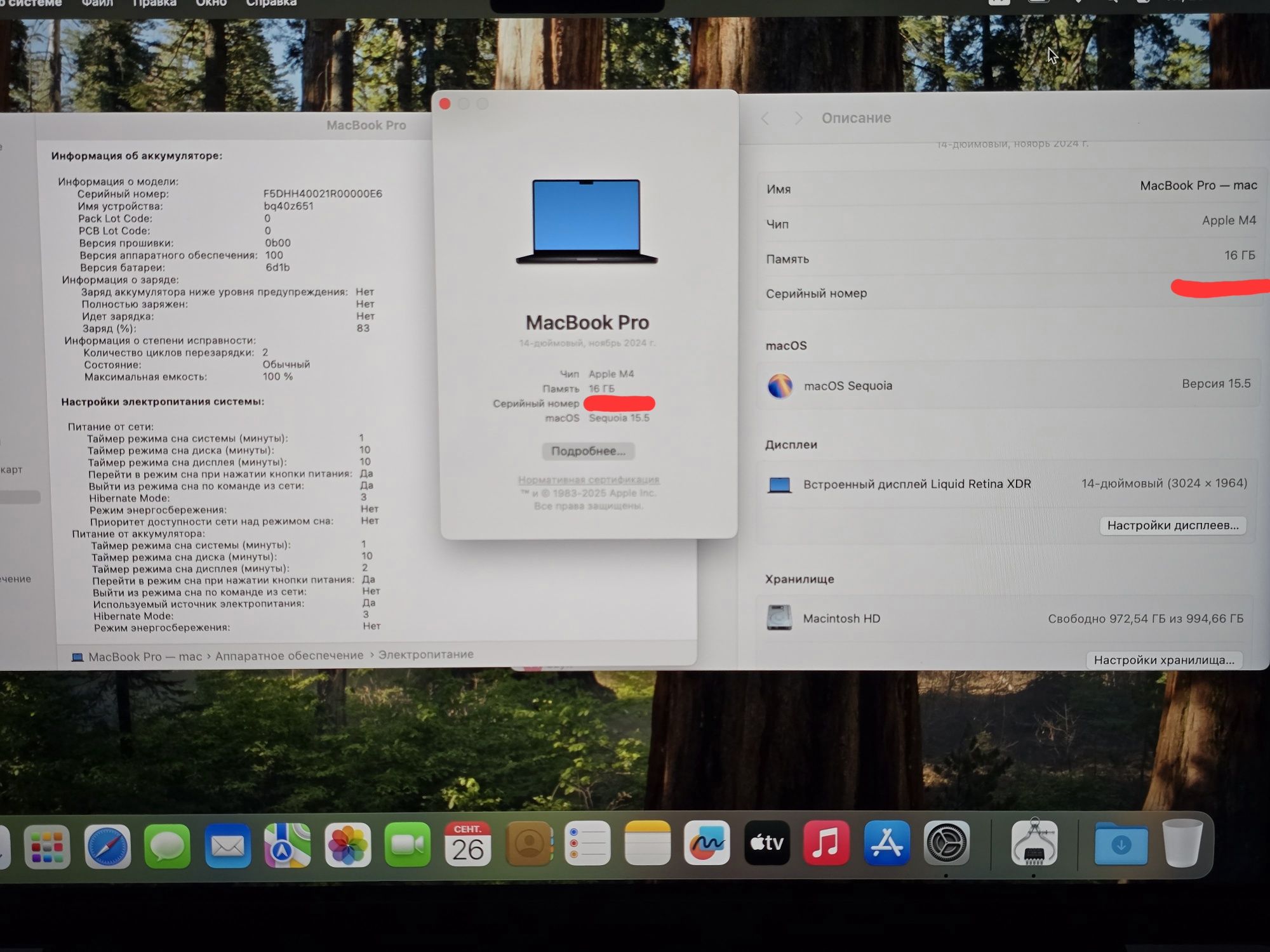Click built-in display laptop icon

pos(780,485)
